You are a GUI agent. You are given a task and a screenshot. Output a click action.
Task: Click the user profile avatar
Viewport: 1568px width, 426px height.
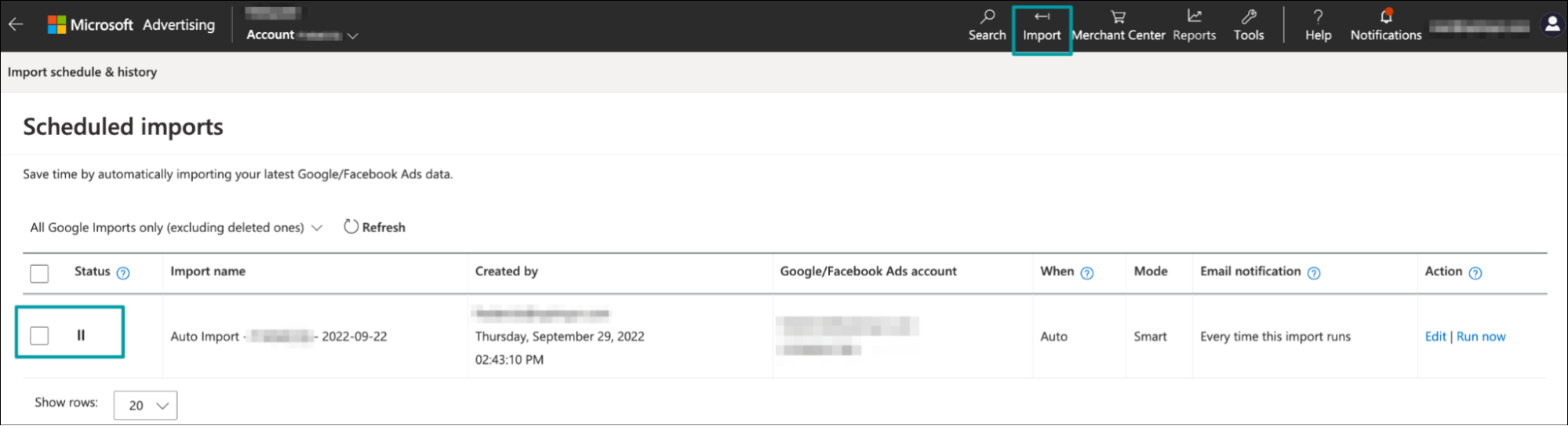pyautogui.click(x=1552, y=25)
